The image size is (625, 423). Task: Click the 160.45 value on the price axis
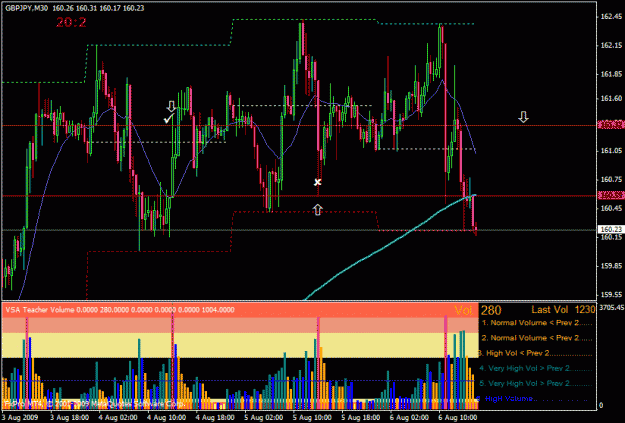(x=611, y=208)
